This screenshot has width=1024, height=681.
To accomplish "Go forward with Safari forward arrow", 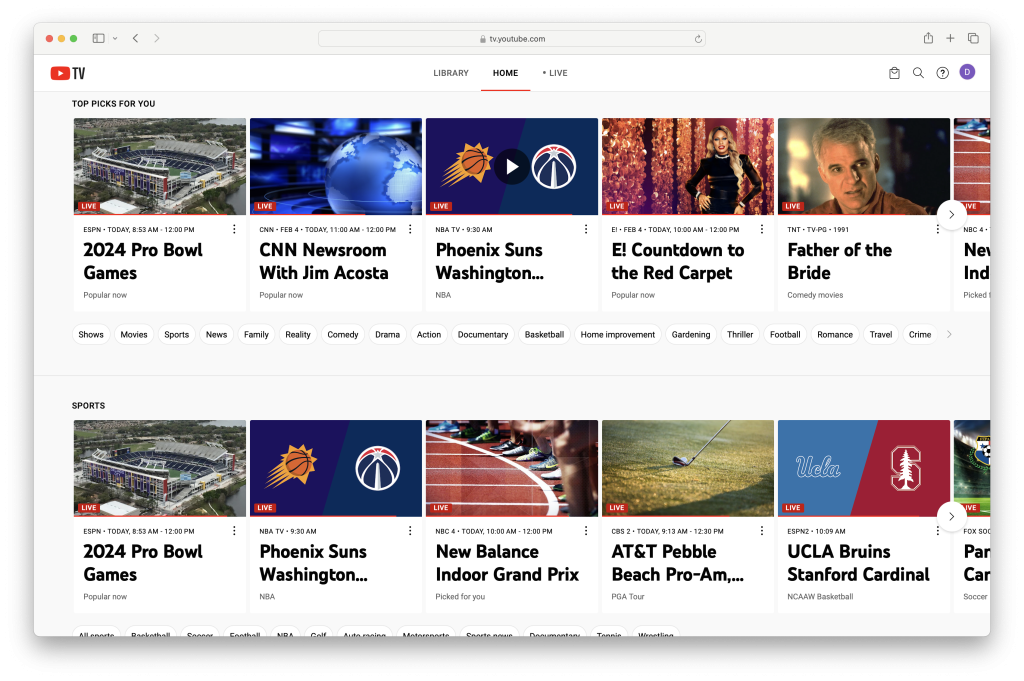I will click(x=157, y=39).
